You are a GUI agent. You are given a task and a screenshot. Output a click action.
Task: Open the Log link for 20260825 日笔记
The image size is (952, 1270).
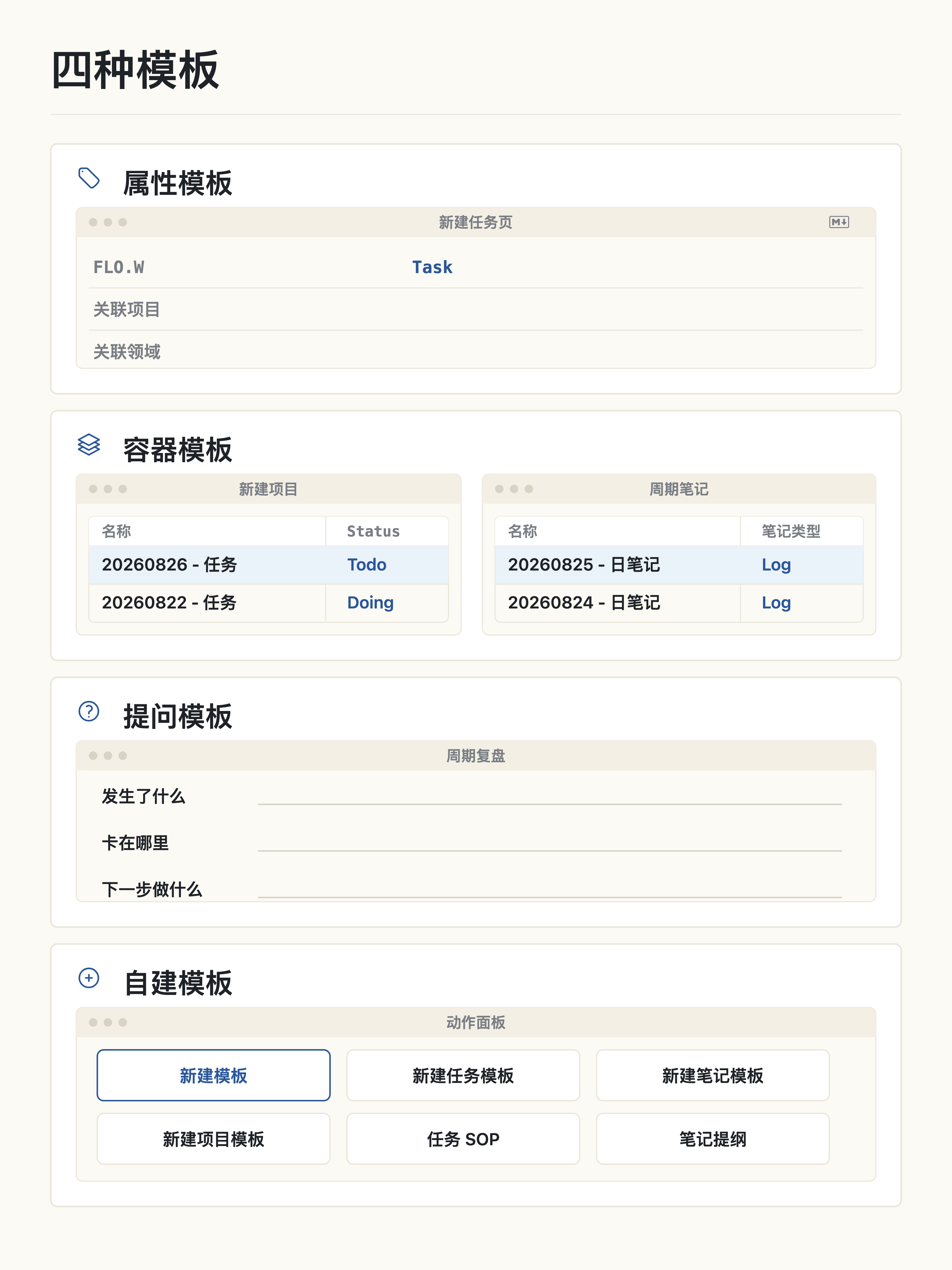[776, 565]
